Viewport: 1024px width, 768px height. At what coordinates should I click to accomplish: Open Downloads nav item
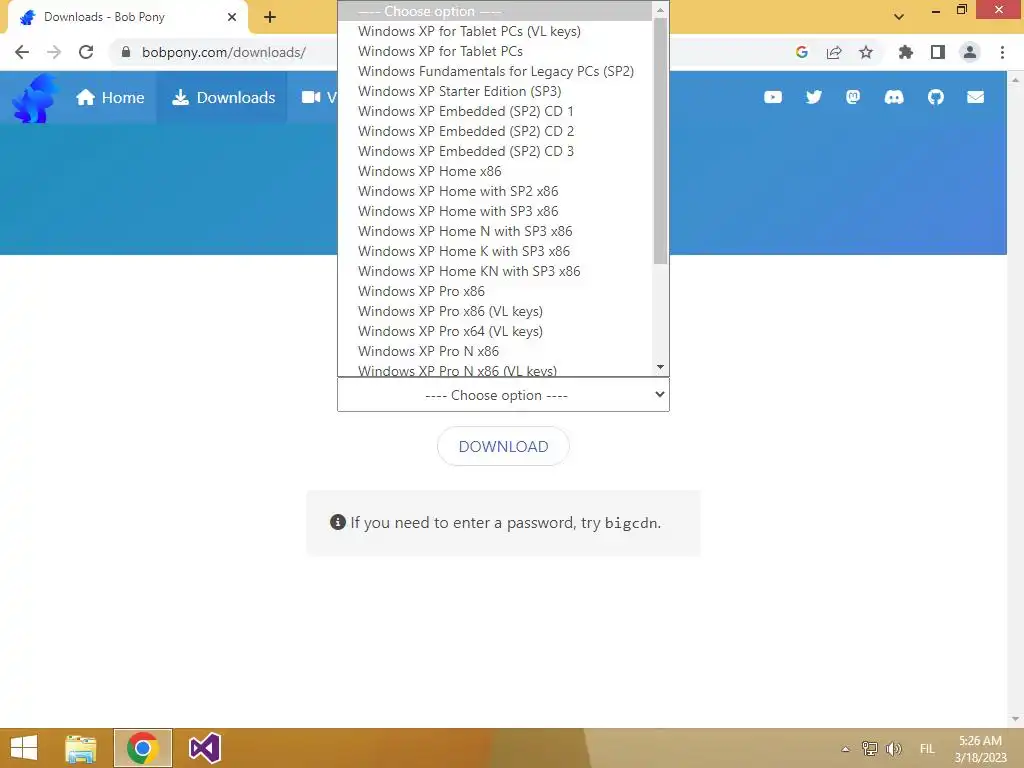point(223,97)
